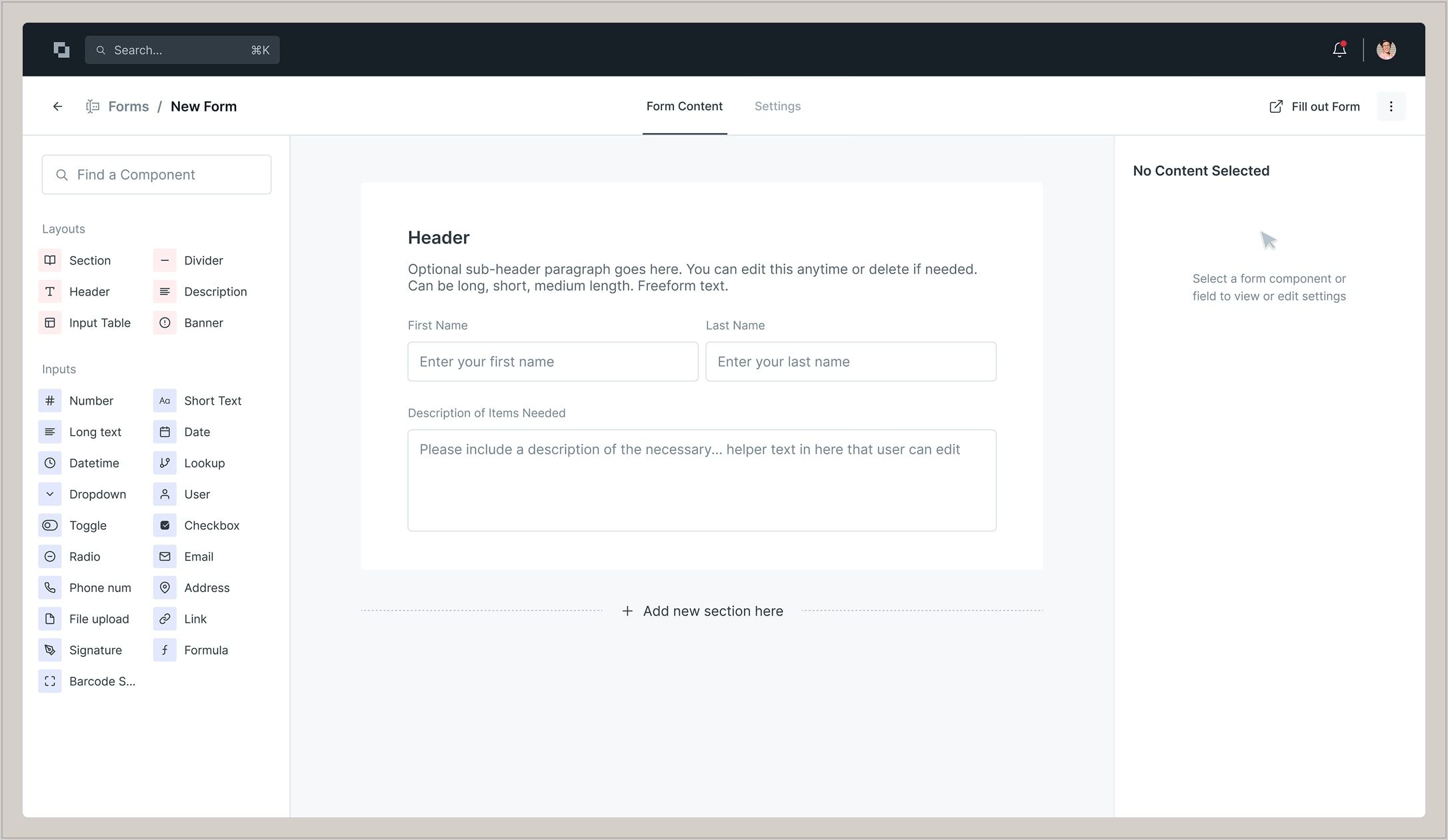Select the Input Table icon
Screen dimensions: 1448x840
pyautogui.click(x=50, y=323)
